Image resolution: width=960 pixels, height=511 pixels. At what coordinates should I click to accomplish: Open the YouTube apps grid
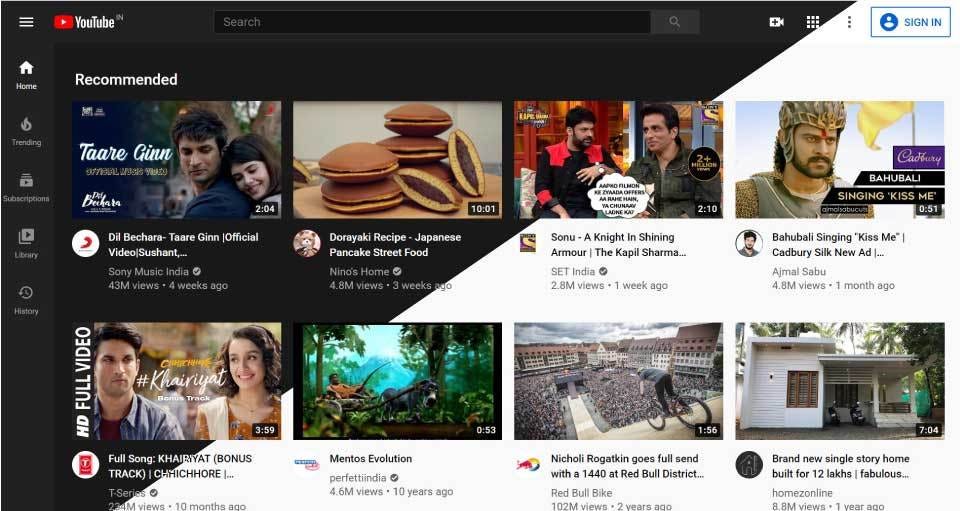[812, 22]
